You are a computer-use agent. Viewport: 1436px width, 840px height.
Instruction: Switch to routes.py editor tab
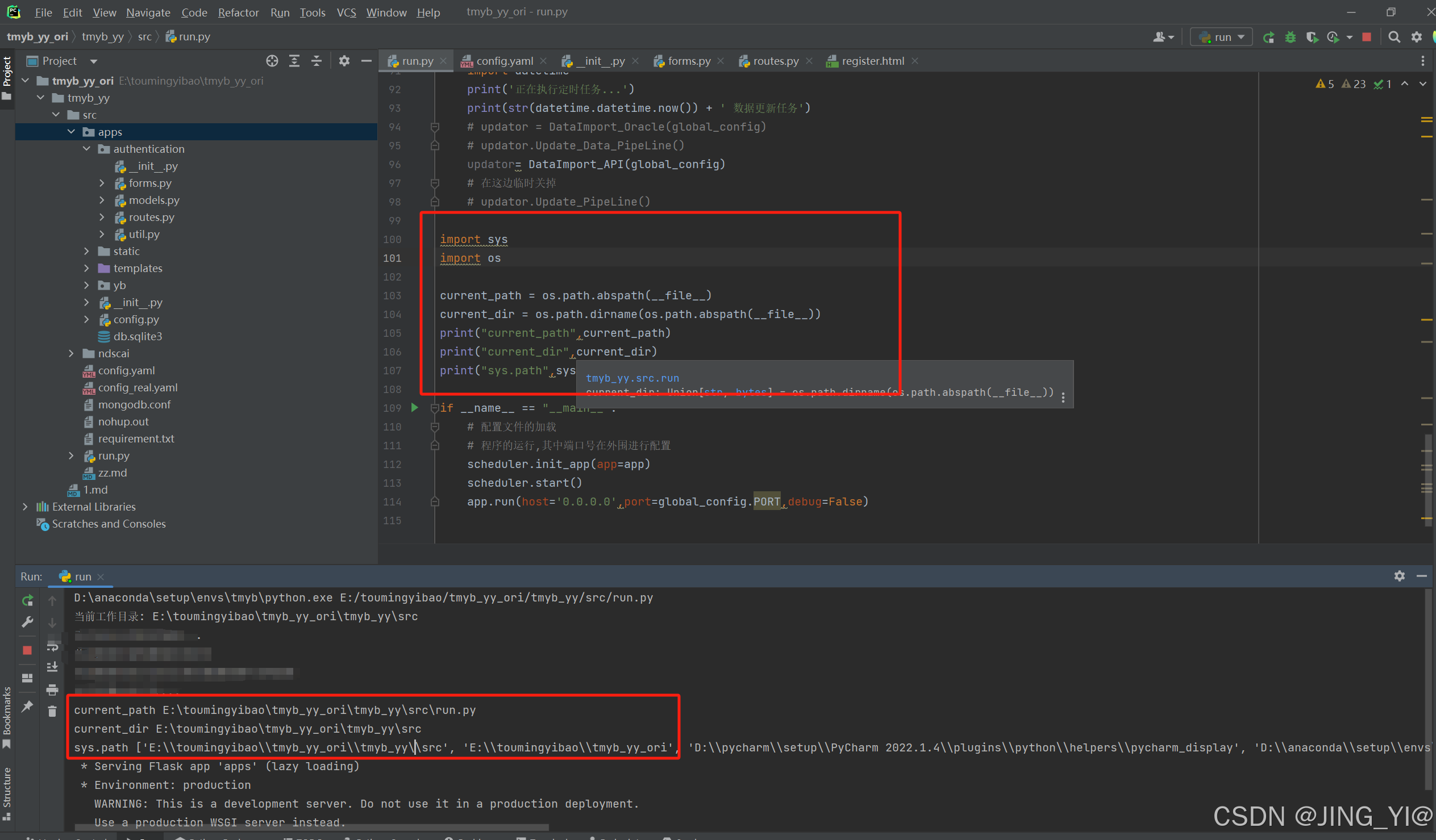pyautogui.click(x=776, y=61)
